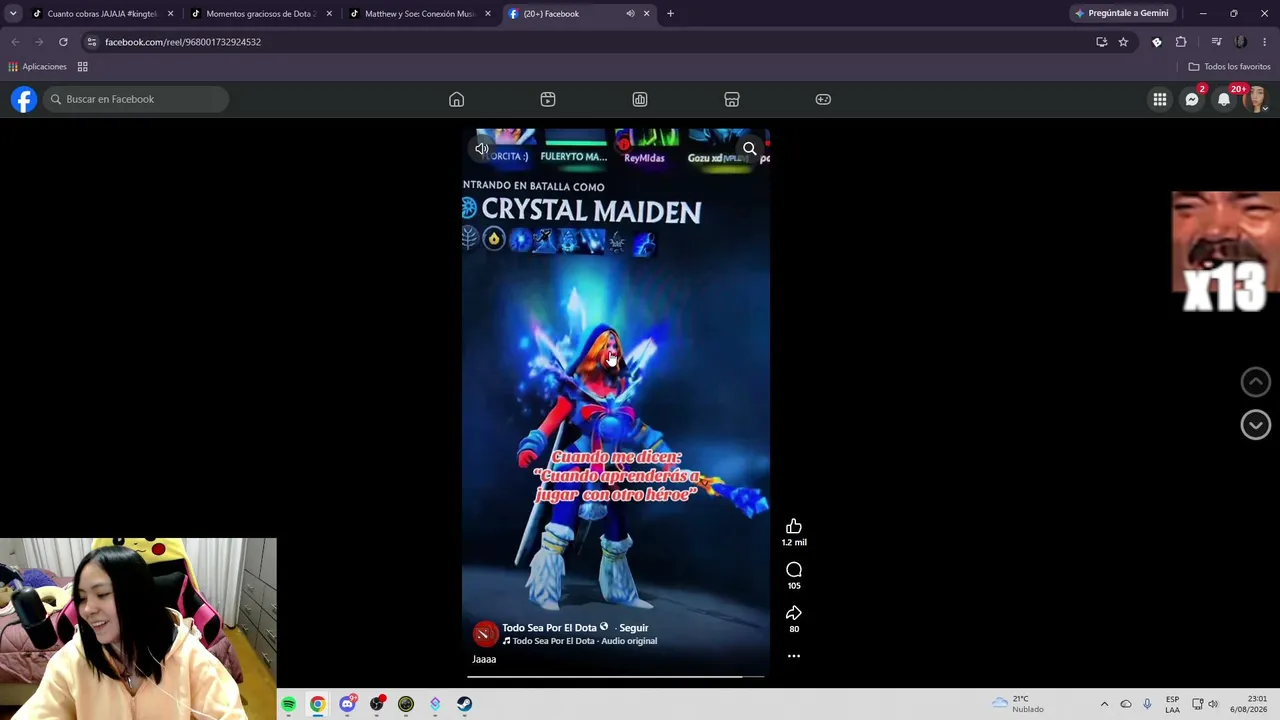Mute the Facebook tab audio
Screen dimensions: 1280x720
[x=630, y=14]
